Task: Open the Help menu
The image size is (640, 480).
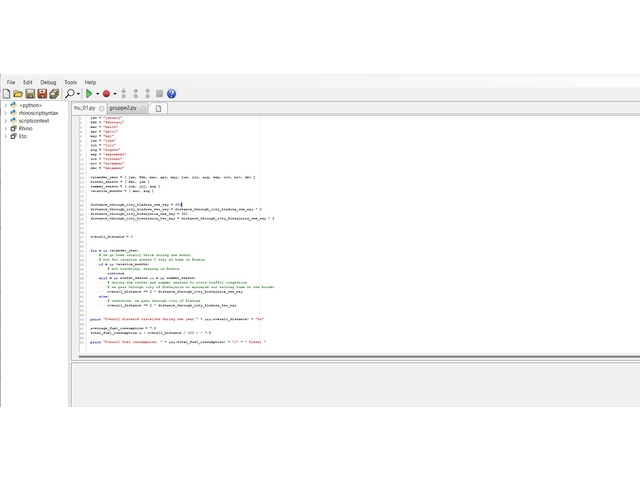Action: 90,82
